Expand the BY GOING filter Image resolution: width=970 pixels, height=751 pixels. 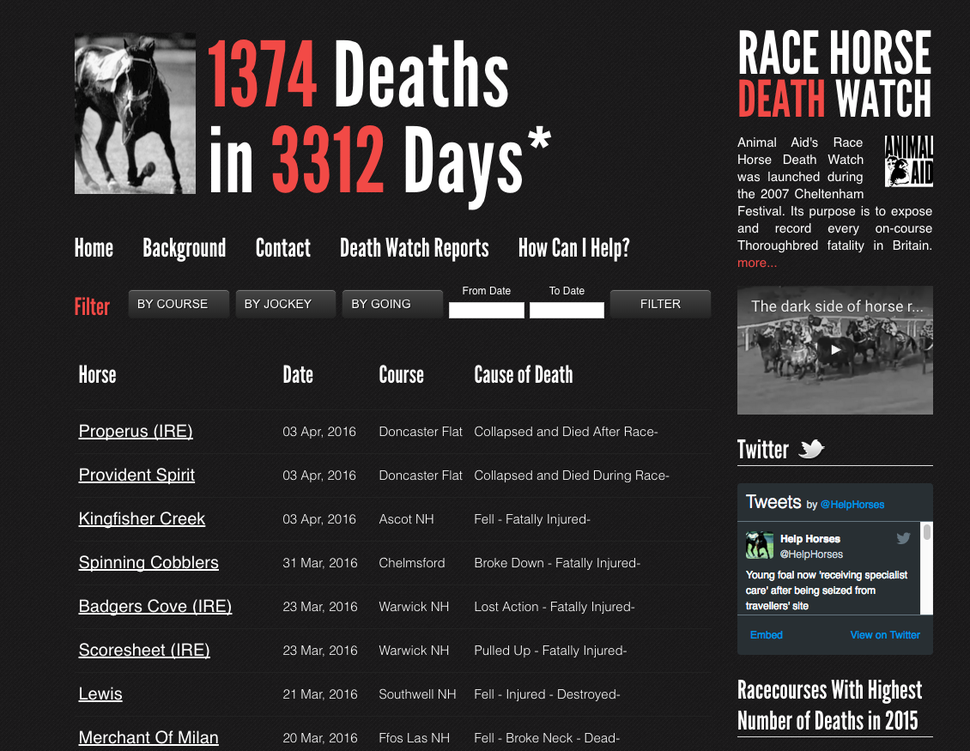tap(393, 304)
